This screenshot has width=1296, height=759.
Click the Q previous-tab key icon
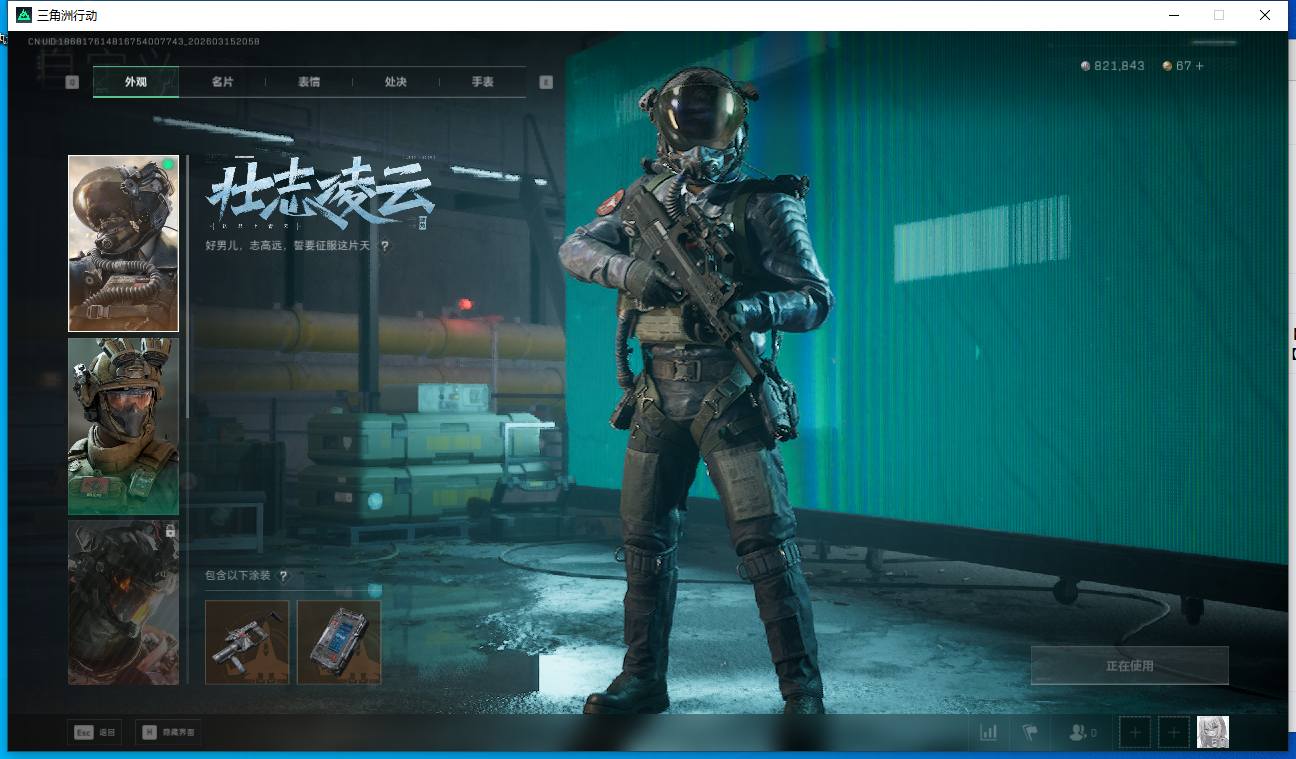click(x=72, y=82)
